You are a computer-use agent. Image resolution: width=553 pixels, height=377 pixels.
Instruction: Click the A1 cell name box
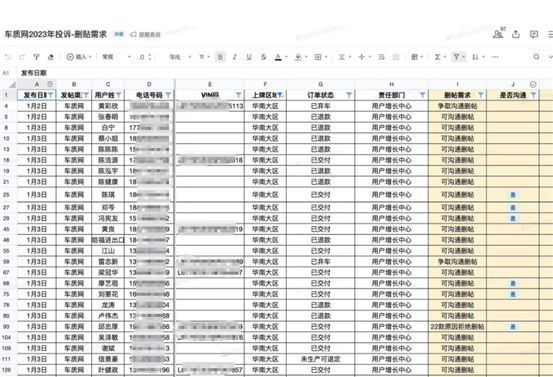pos(6,73)
